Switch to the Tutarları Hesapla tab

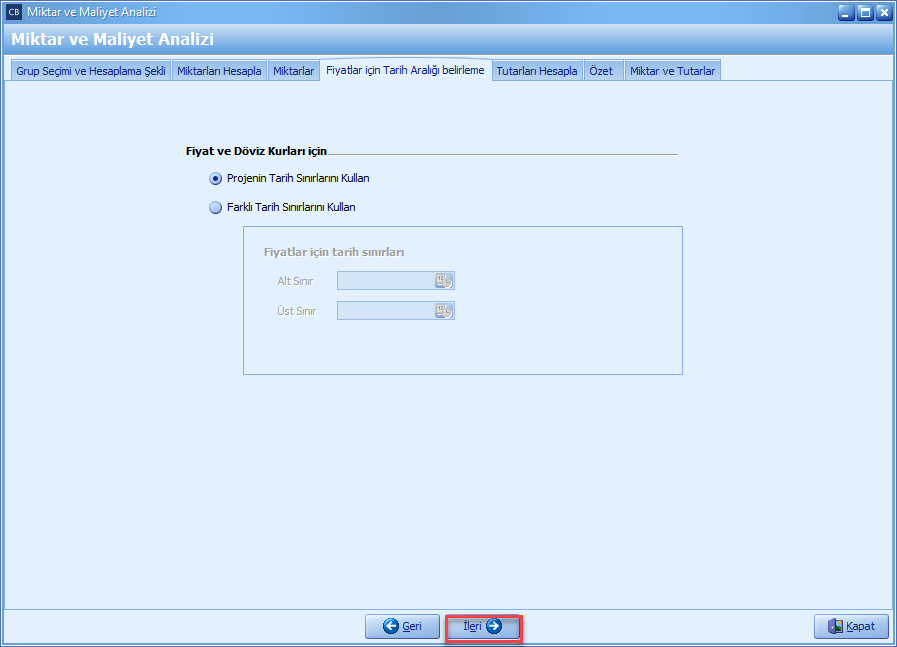[537, 71]
